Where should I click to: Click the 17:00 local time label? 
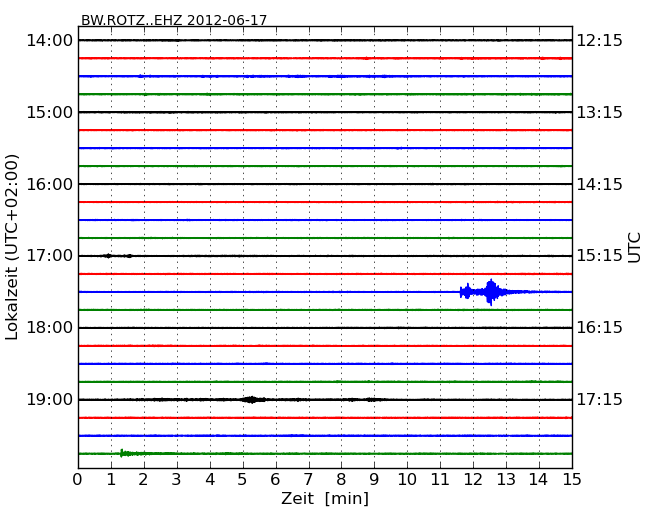49,256
